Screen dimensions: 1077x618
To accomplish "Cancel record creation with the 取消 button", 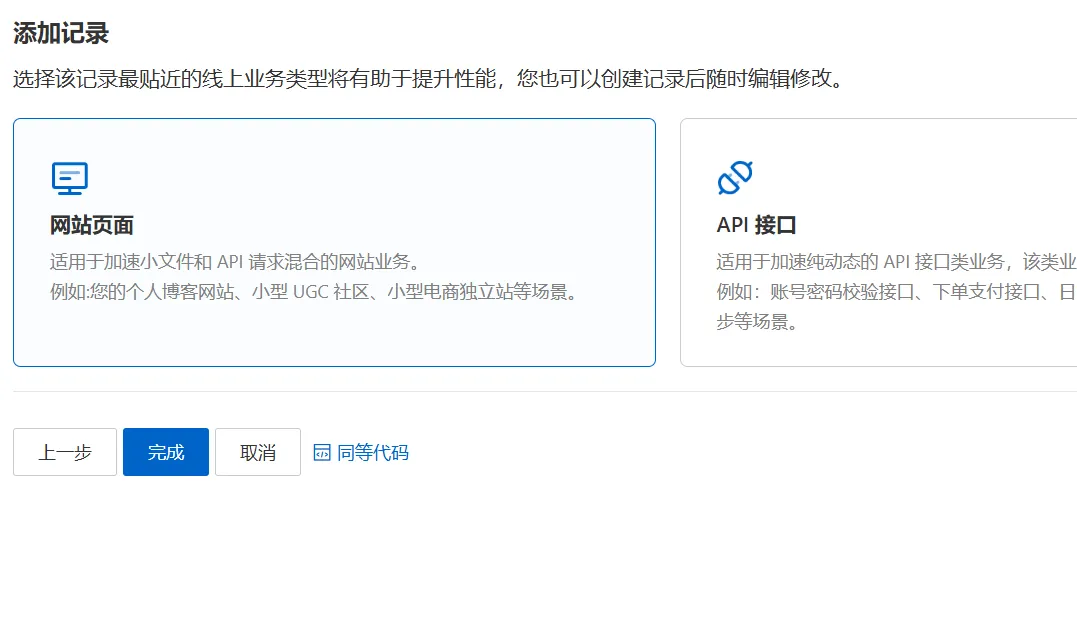I will tap(257, 452).
